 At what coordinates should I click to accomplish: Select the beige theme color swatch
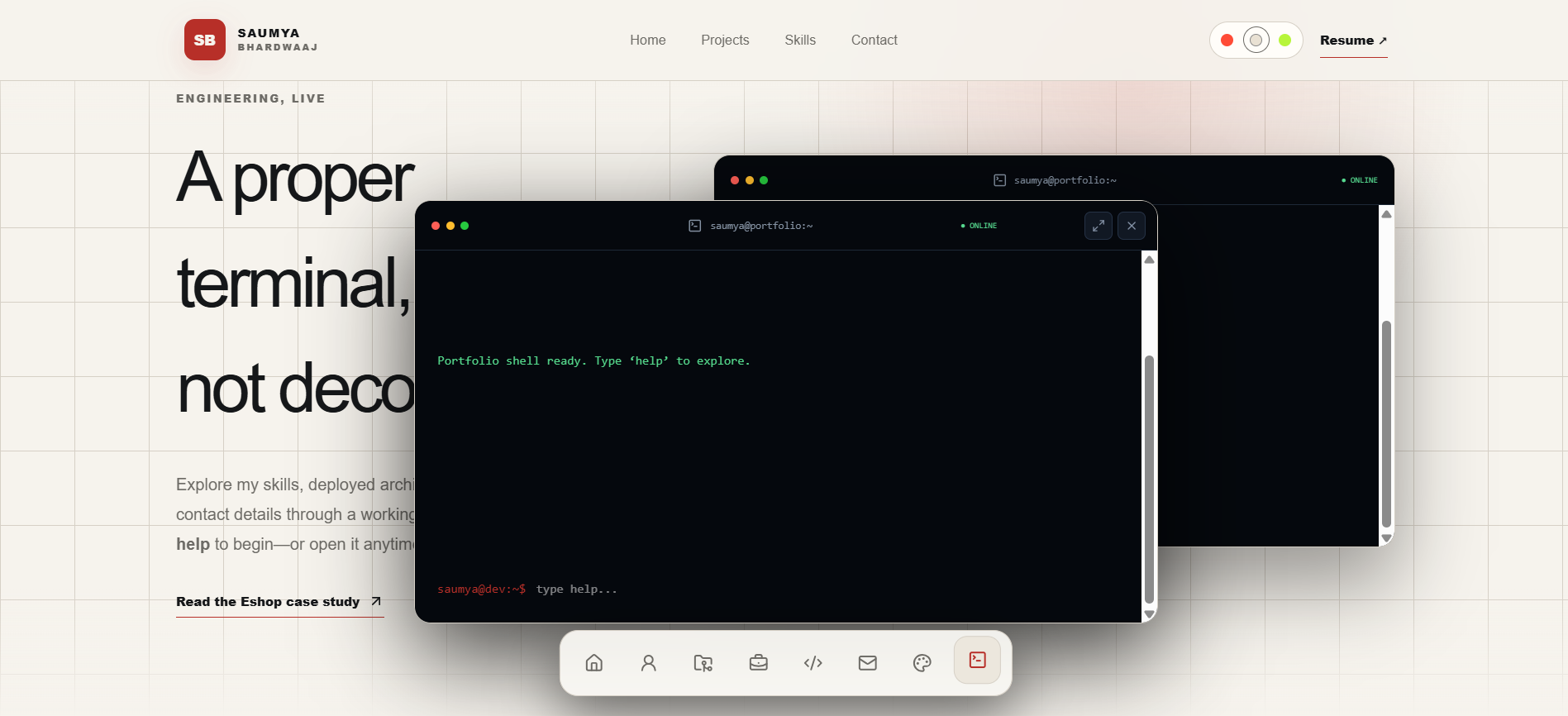[1256, 40]
